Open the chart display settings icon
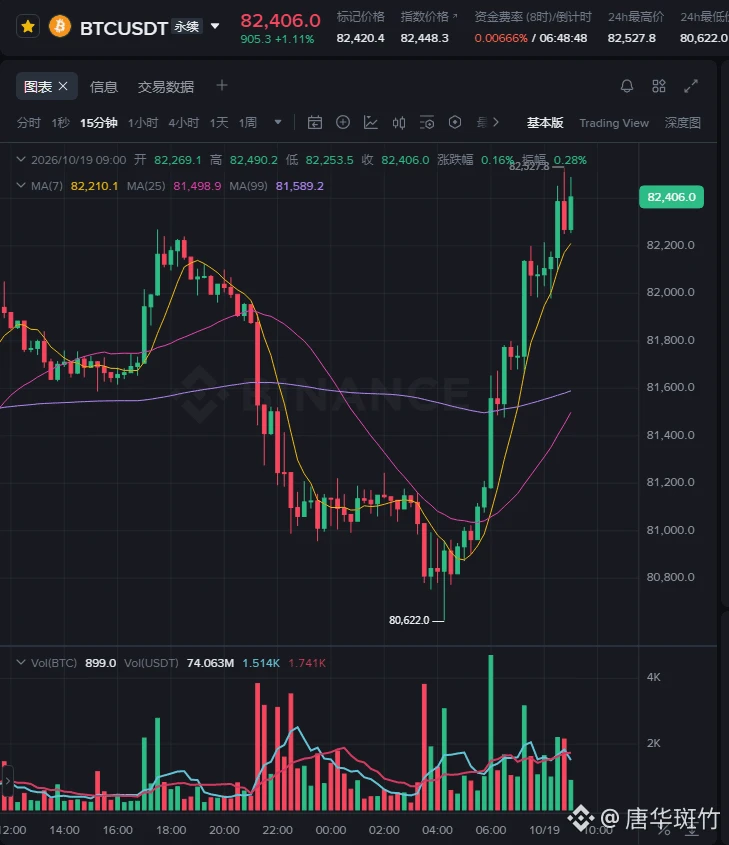The image size is (729, 845). 427,123
